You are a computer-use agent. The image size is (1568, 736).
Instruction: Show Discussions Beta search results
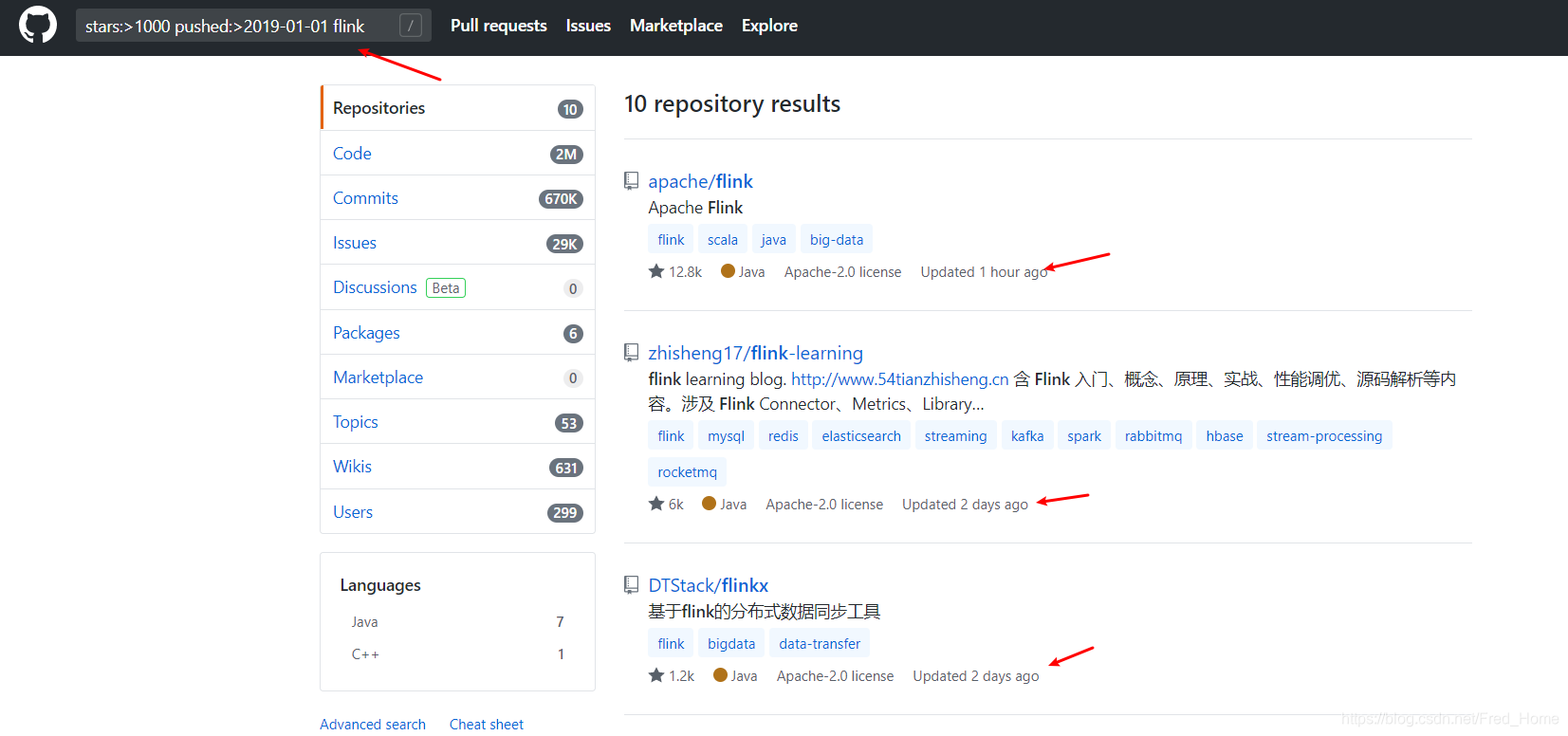coord(458,287)
